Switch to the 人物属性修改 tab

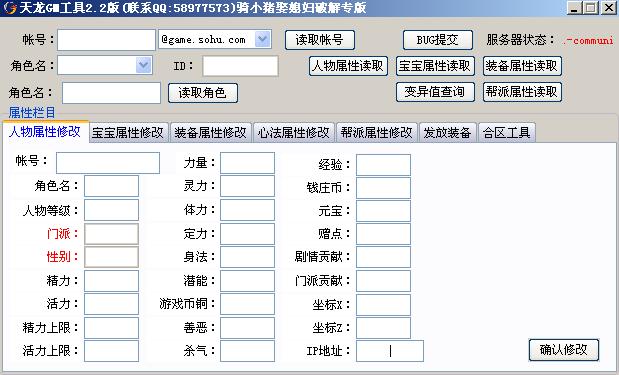coord(45,131)
